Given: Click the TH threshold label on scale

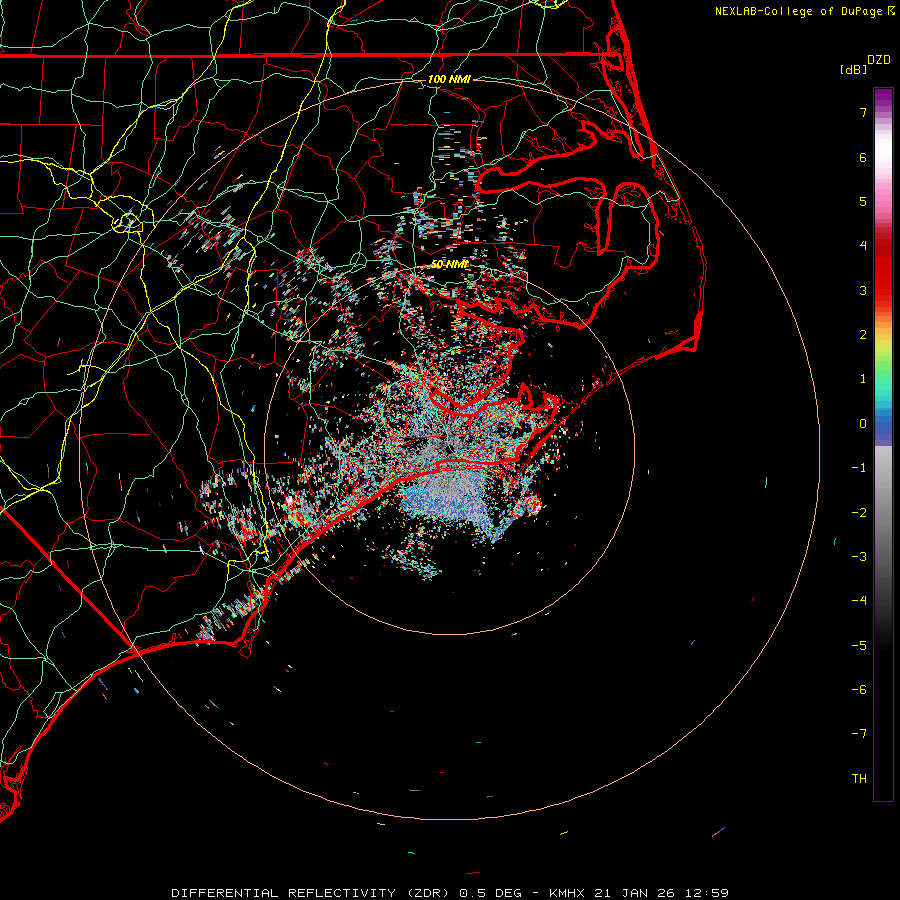Looking at the screenshot, I should point(858,778).
